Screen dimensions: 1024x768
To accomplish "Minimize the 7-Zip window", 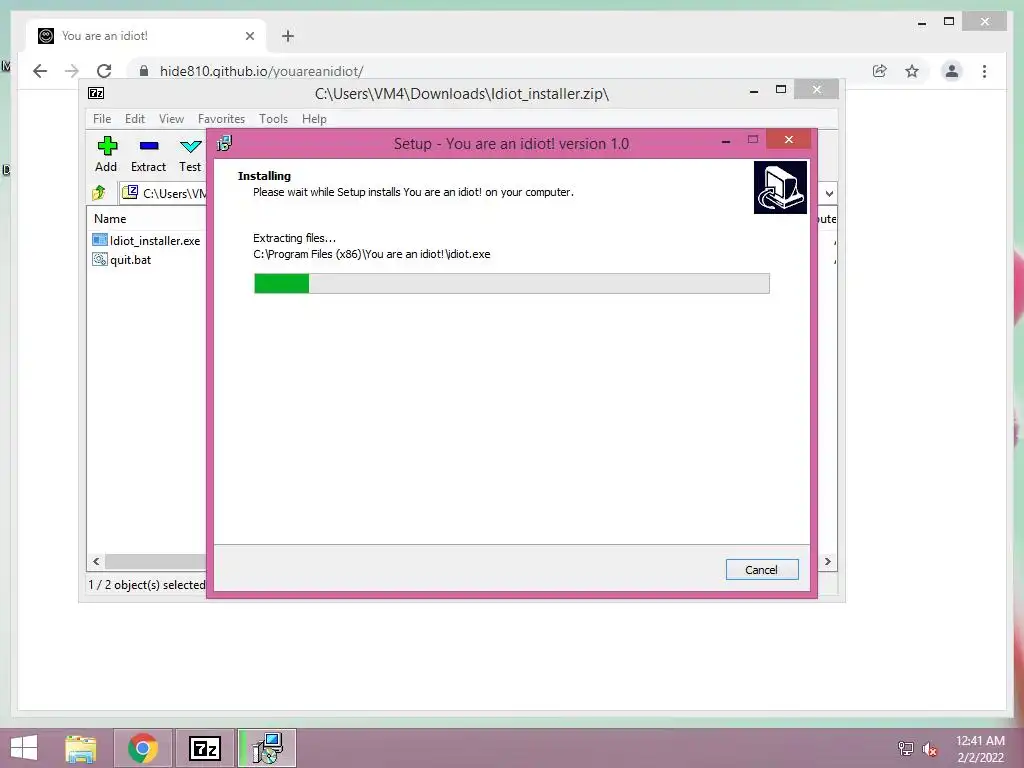I will [x=754, y=90].
